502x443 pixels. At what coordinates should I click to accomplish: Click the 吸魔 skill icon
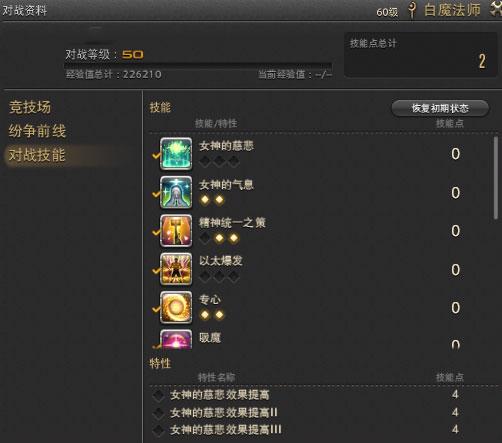(176, 339)
